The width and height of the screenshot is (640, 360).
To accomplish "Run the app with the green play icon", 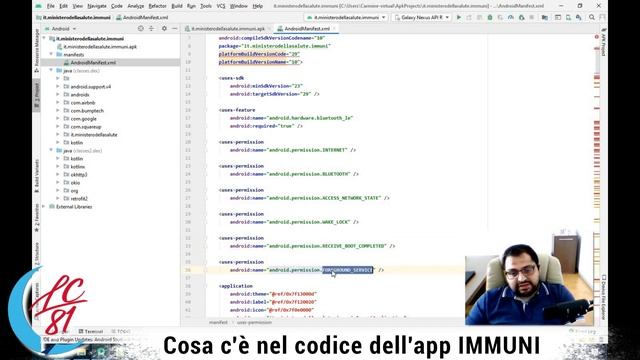I will (x=459, y=18).
